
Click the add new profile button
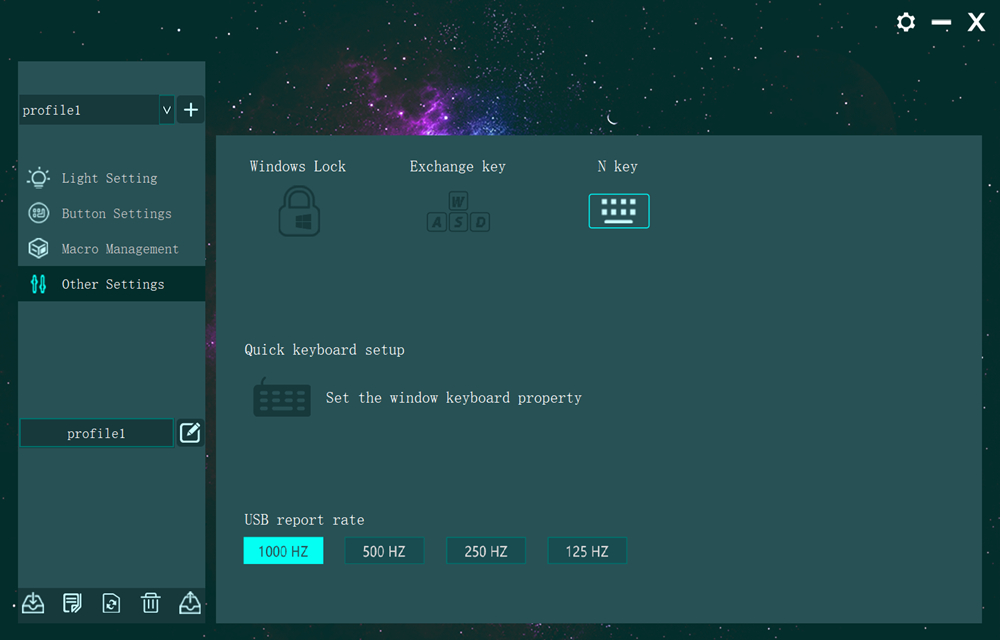[190, 110]
